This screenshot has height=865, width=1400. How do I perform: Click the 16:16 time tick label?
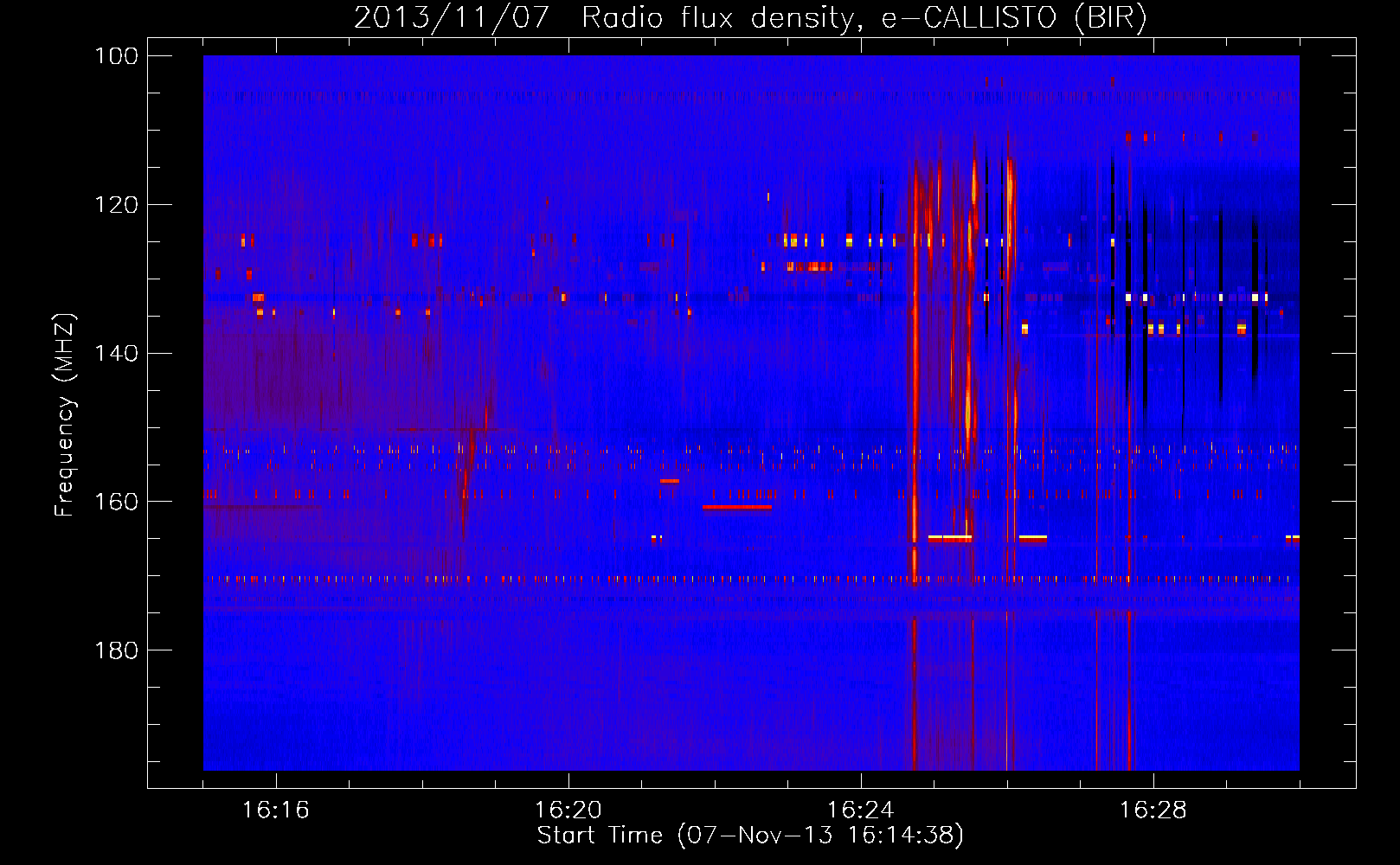(276, 811)
